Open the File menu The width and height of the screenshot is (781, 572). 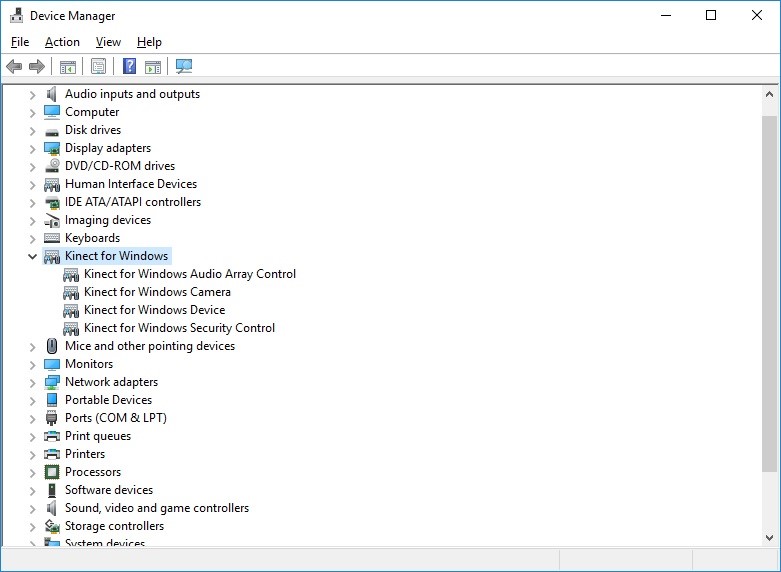pyautogui.click(x=20, y=42)
